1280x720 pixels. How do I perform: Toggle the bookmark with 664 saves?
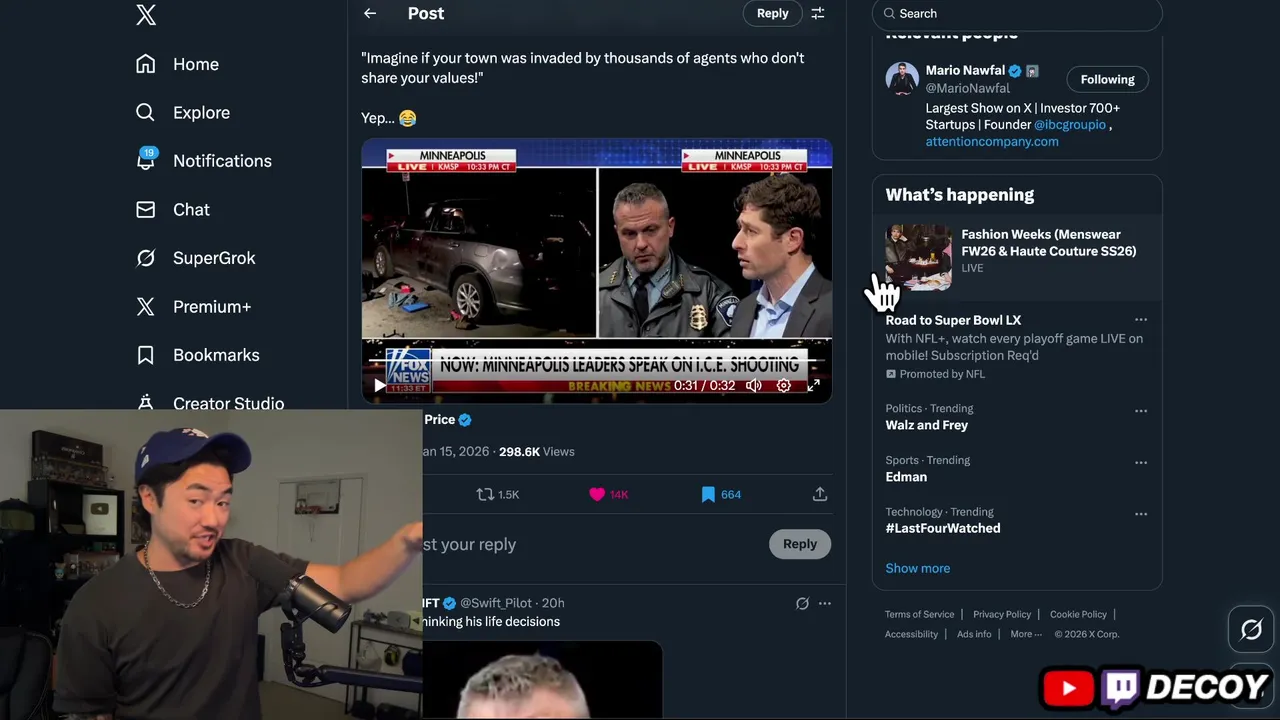tap(721, 494)
